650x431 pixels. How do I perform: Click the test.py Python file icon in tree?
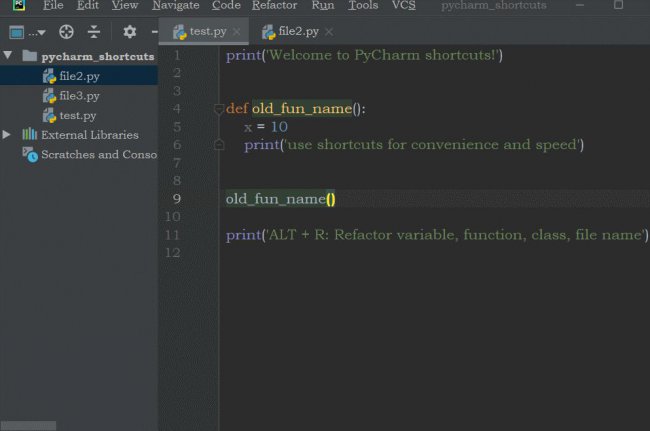pos(49,116)
